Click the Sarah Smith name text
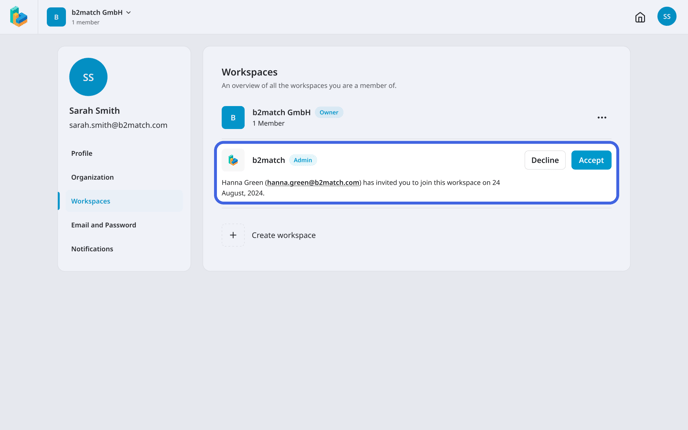Screen dimensions: 688x430 tap(94, 111)
